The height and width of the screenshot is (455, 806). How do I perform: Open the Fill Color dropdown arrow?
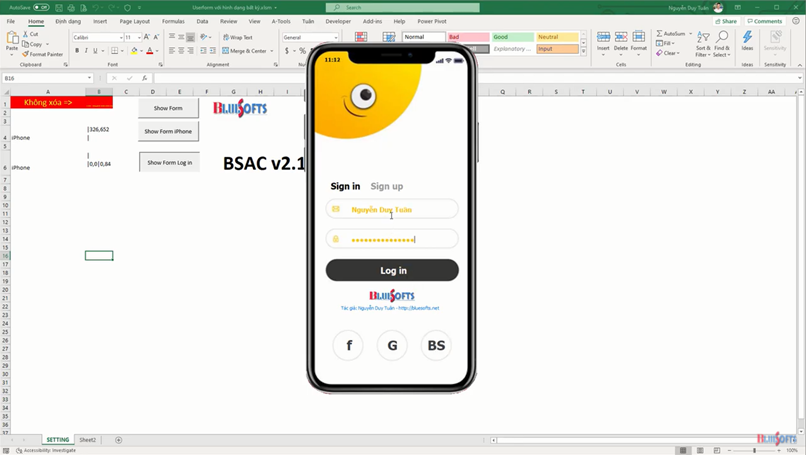tap(141, 51)
